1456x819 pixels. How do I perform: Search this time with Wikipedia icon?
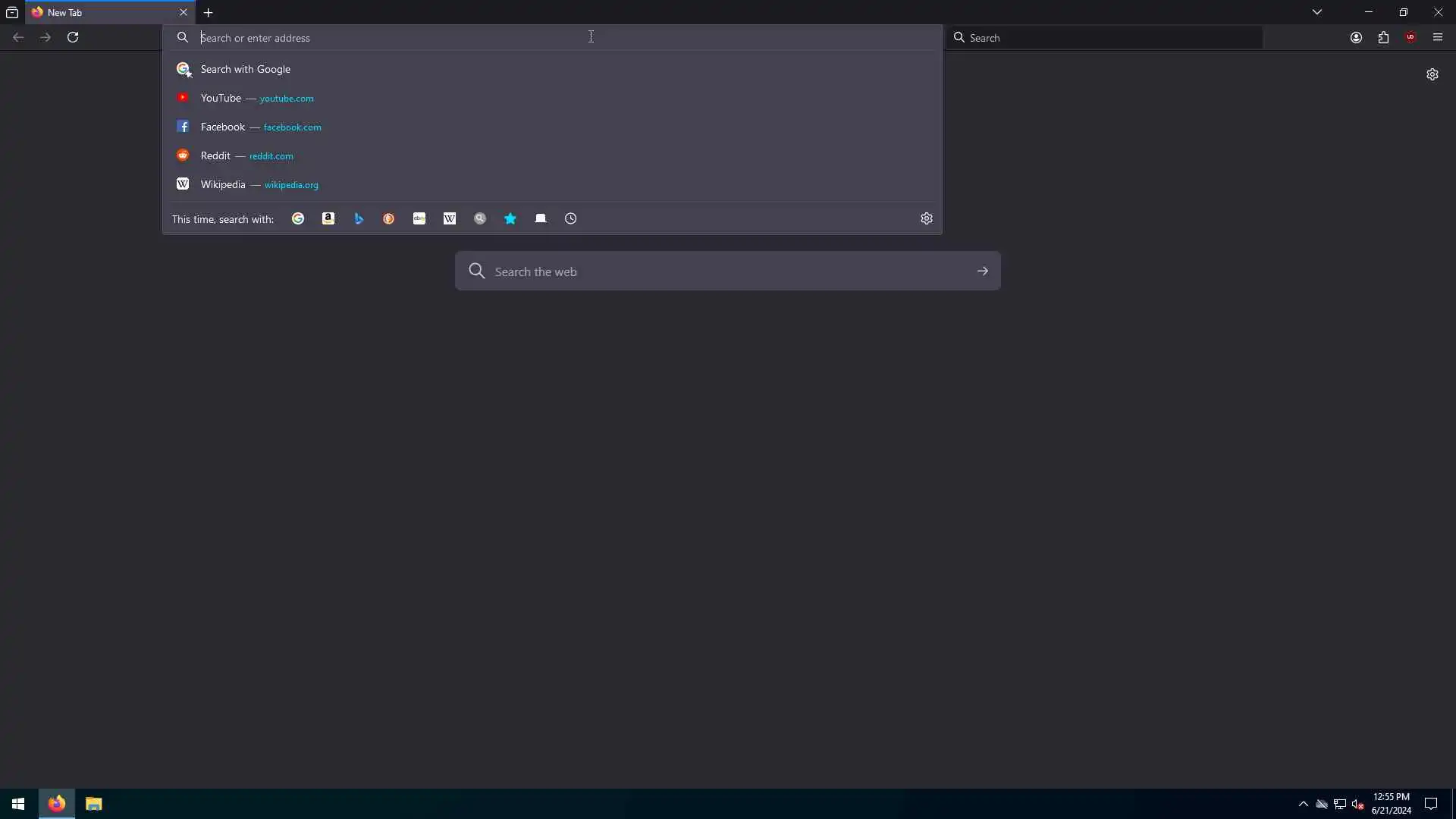(x=450, y=218)
